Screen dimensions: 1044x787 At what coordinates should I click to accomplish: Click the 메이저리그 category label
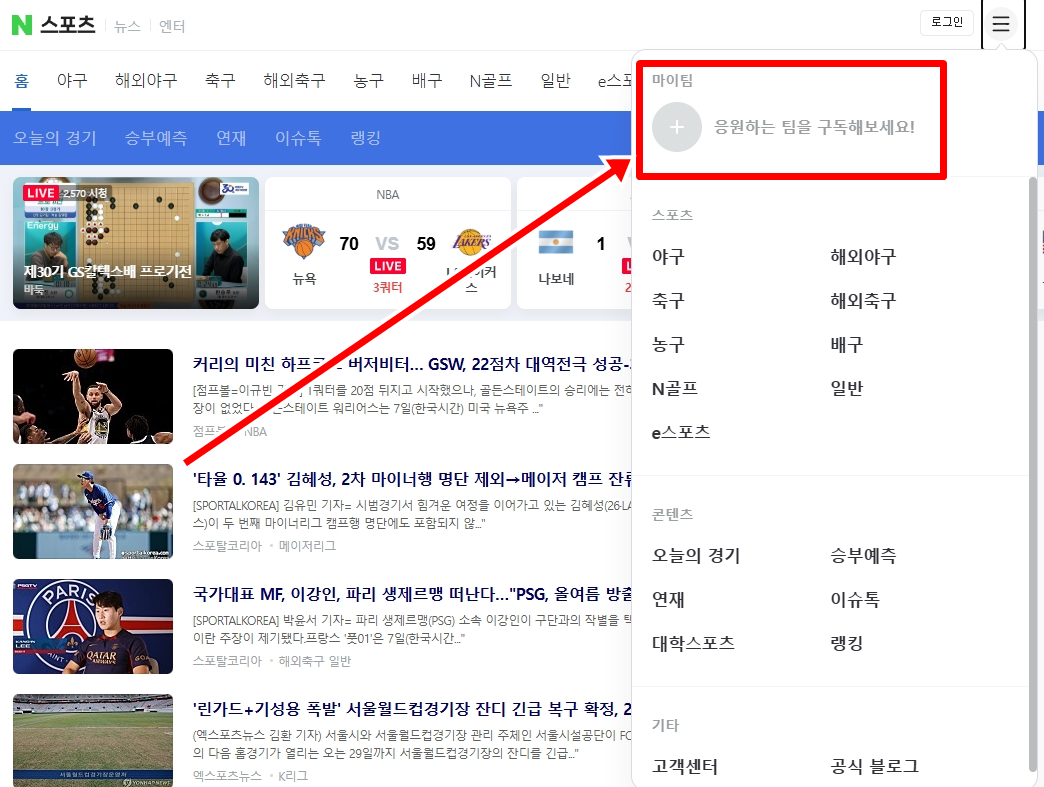pyautogui.click(x=307, y=546)
